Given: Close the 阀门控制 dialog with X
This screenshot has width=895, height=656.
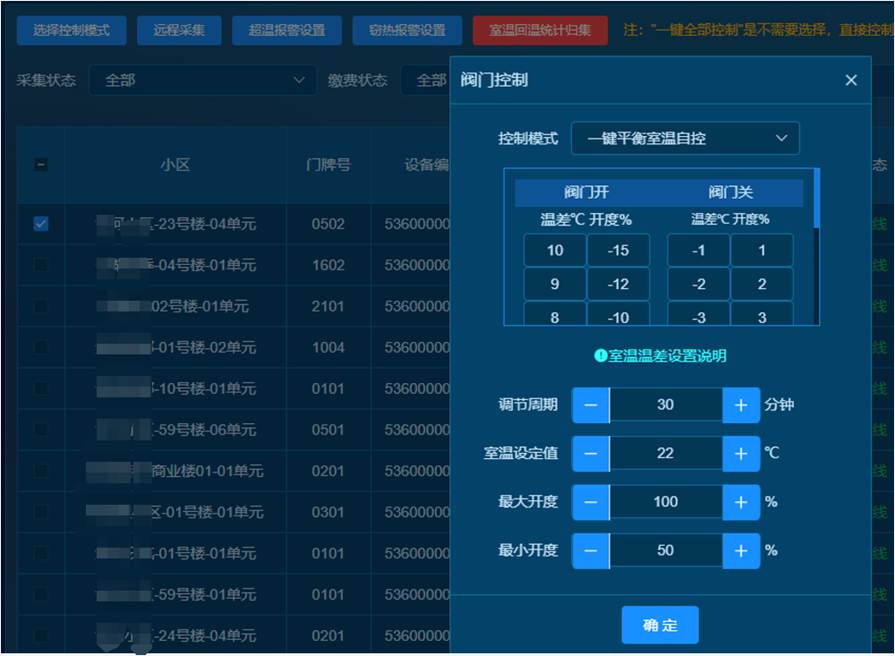Looking at the screenshot, I should point(851,80).
